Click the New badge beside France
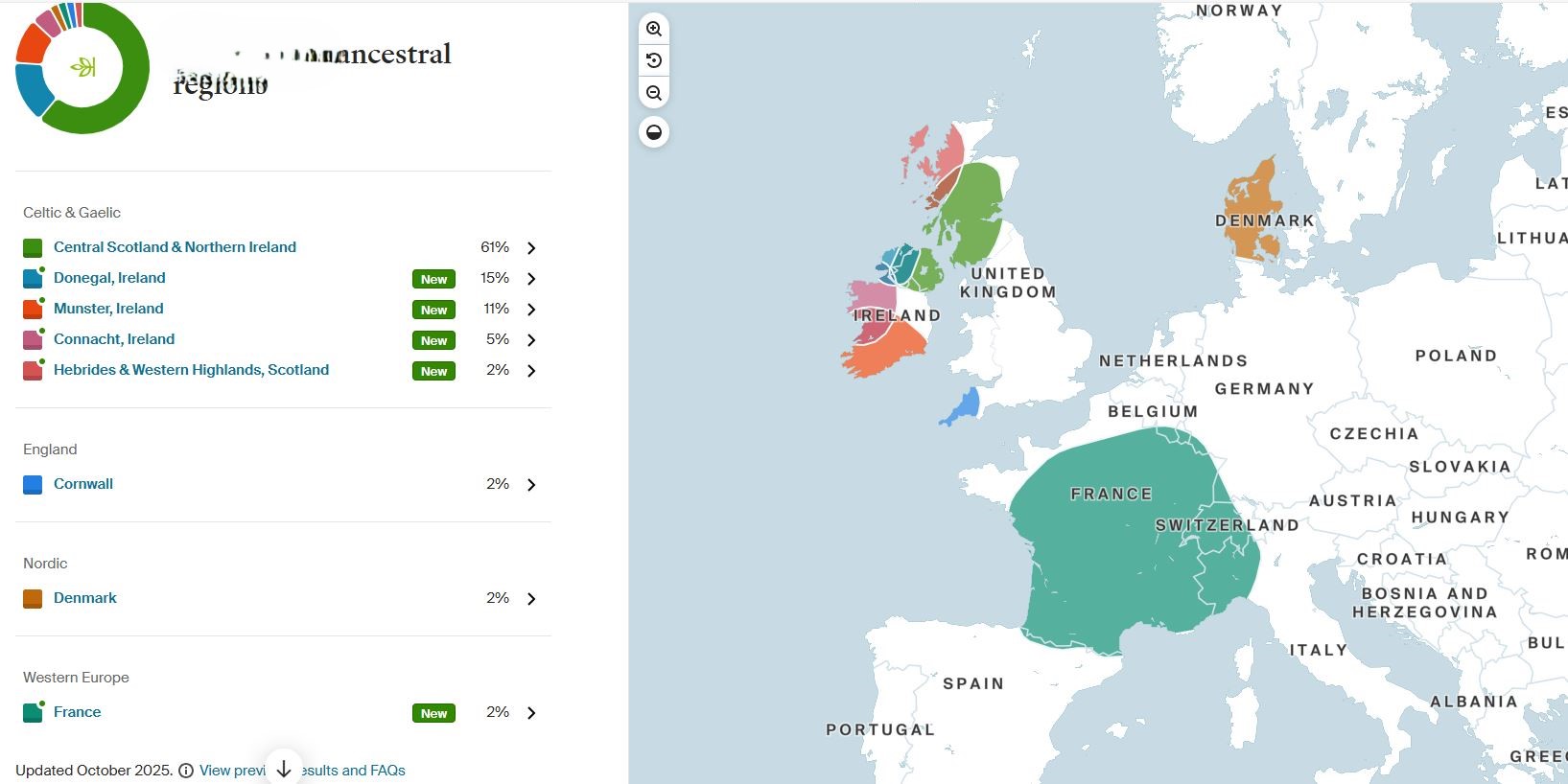This screenshot has width=1568, height=784. [433, 713]
